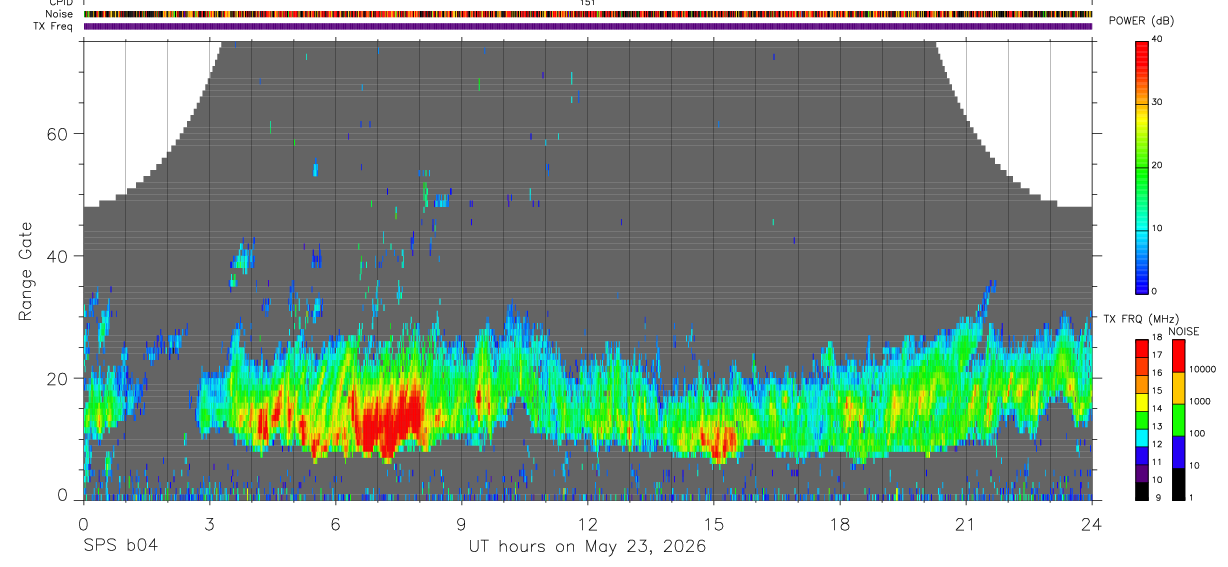The image size is (1228, 567).
Task: Click the Noise color strip above the plot
Action: click(588, 14)
